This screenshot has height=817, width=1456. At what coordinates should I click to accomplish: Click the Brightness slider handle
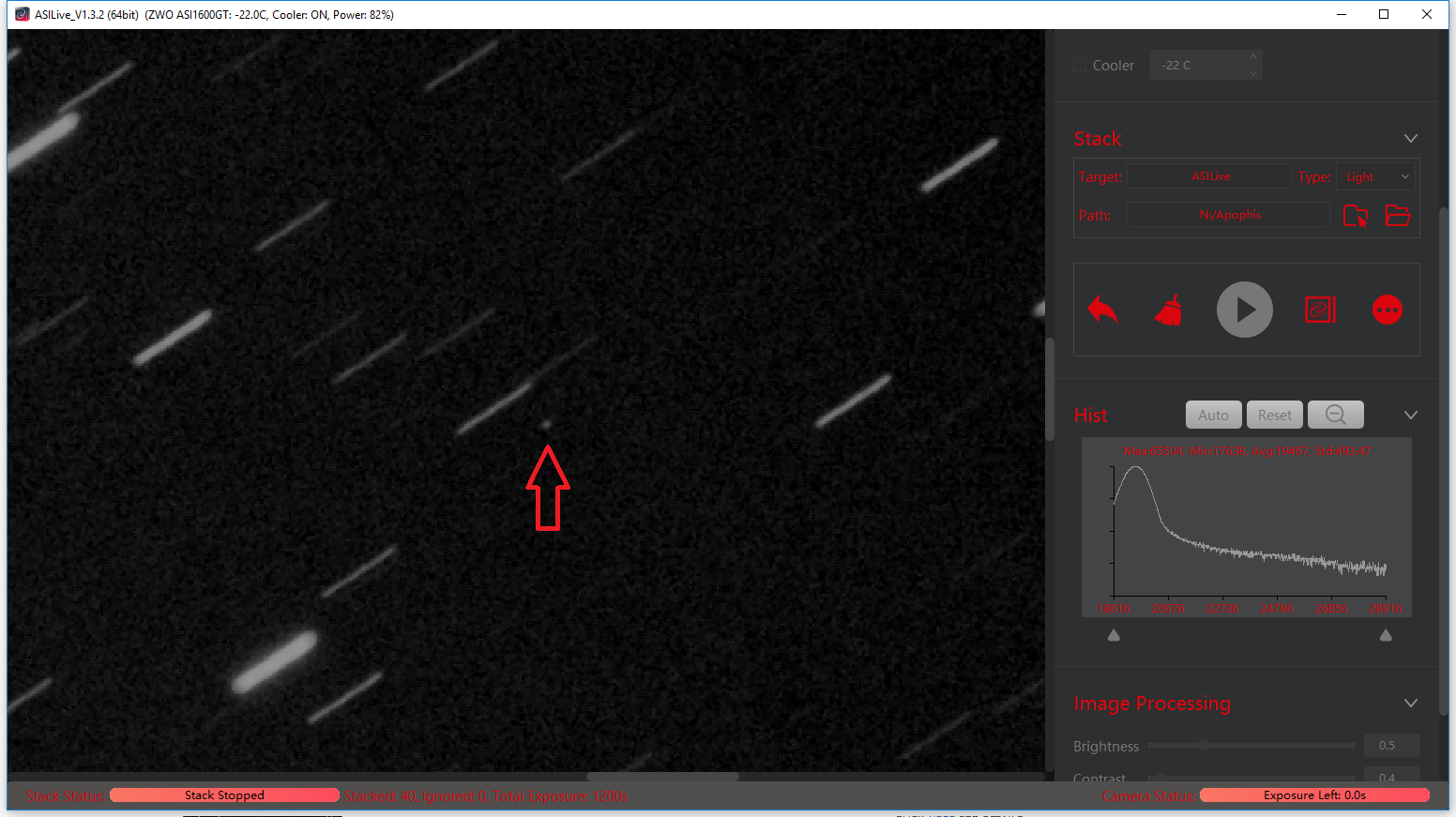[1202, 746]
